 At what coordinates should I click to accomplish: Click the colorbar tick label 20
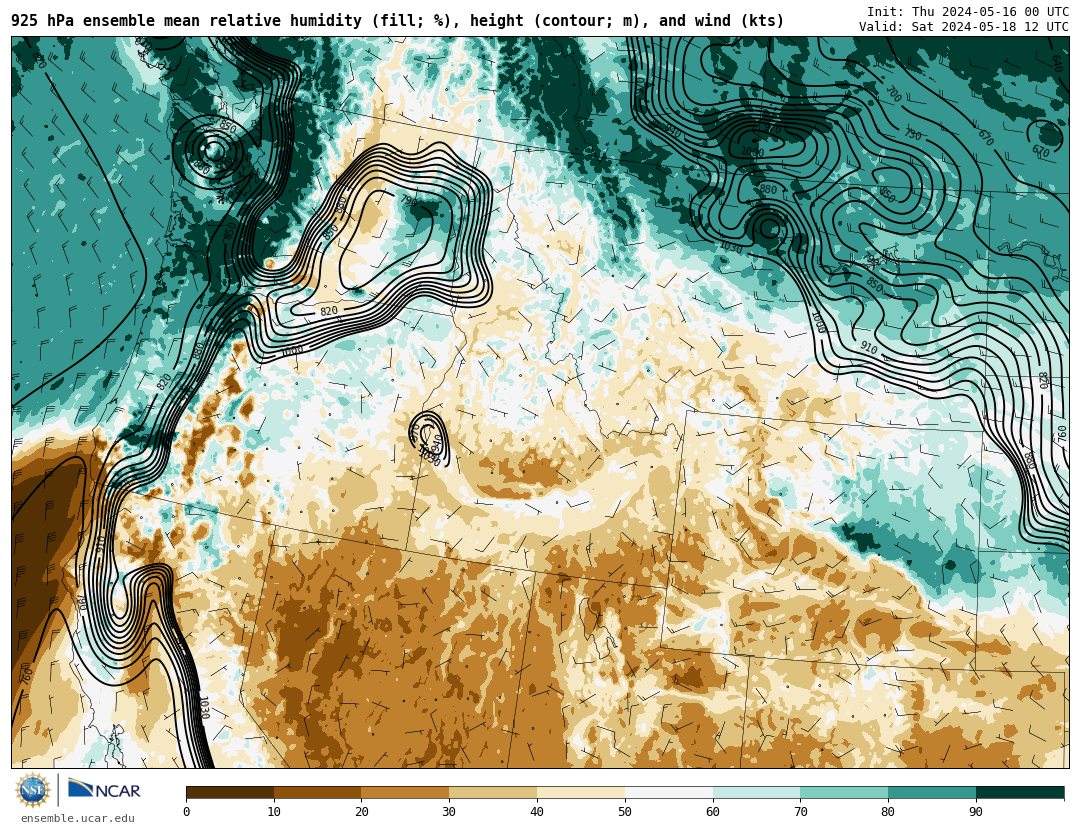pos(362,812)
